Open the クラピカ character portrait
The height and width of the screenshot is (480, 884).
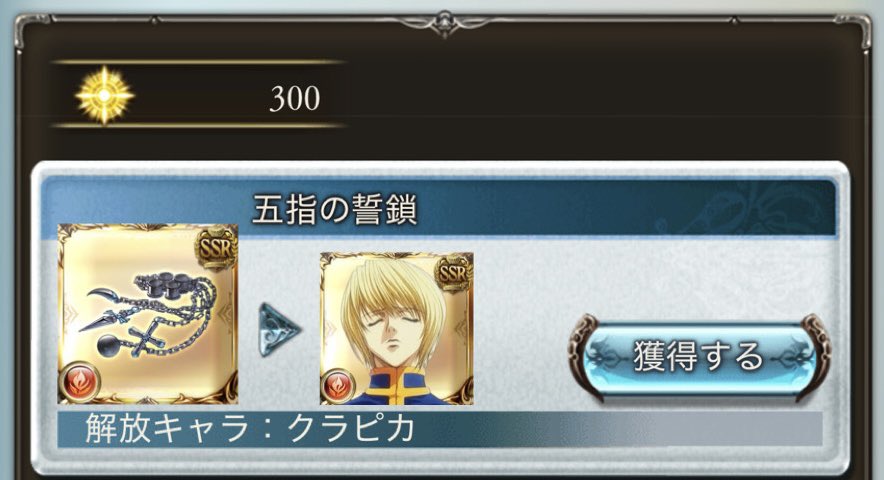[397, 328]
